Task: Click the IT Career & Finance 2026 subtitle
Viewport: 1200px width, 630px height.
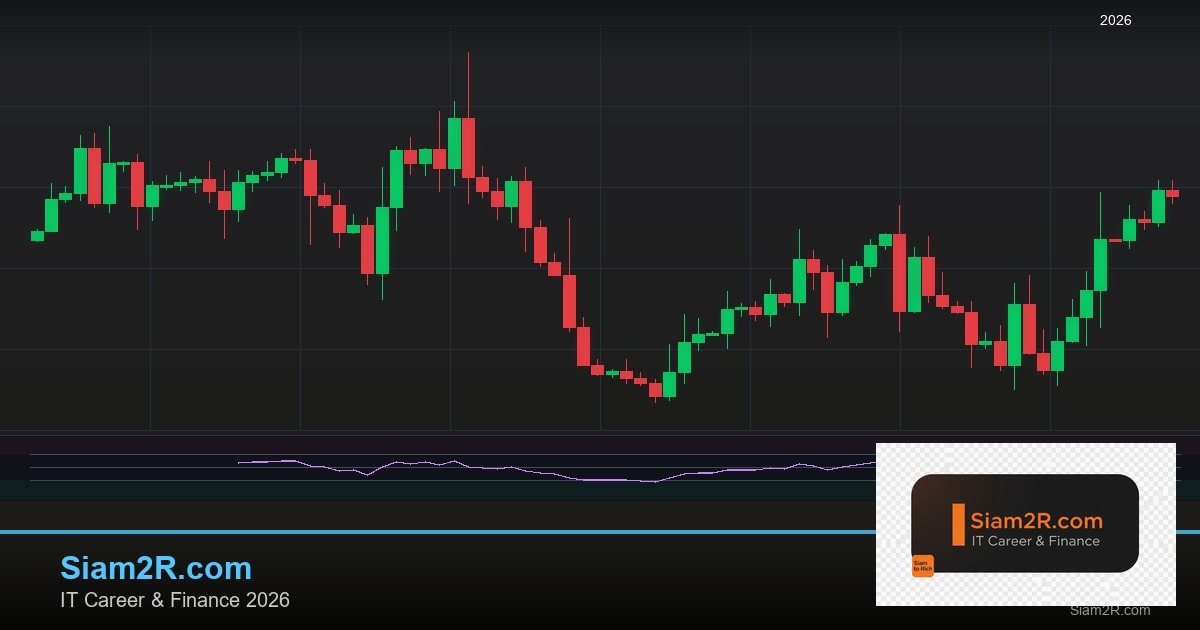Action: tap(175, 600)
